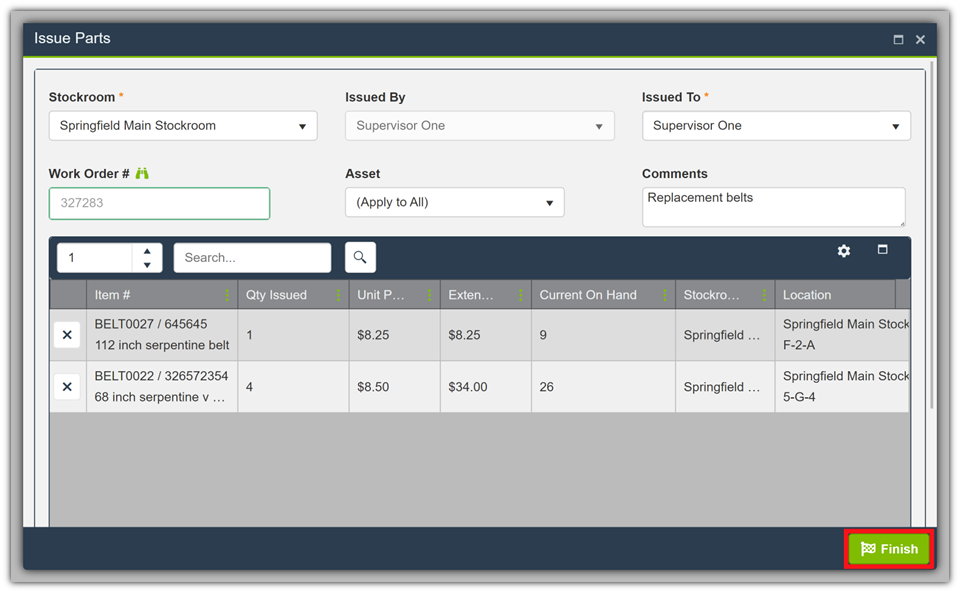Click the Finish button
Screen dimensions: 960x593
tap(889, 549)
